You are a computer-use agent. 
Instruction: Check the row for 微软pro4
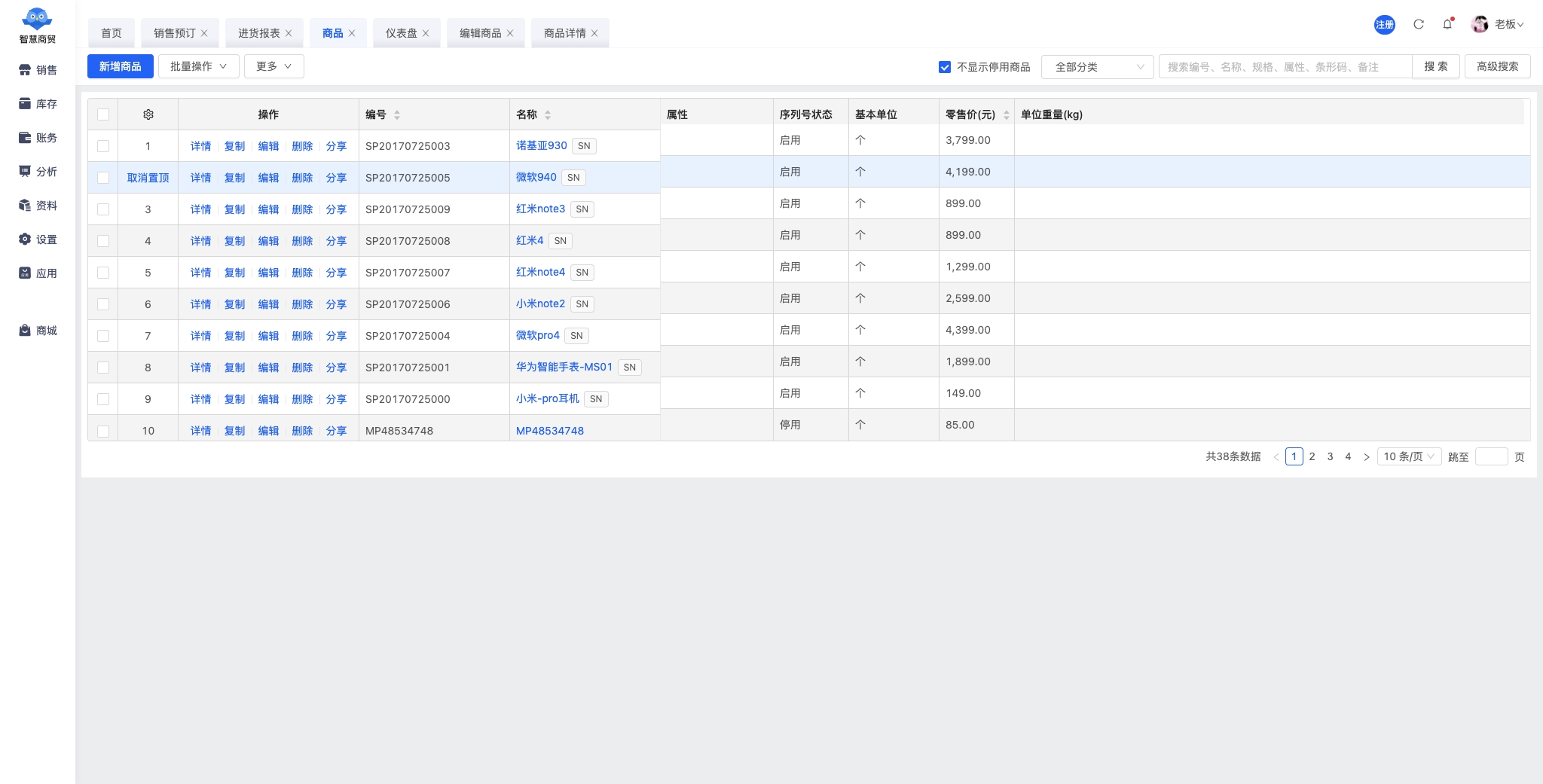pos(103,336)
